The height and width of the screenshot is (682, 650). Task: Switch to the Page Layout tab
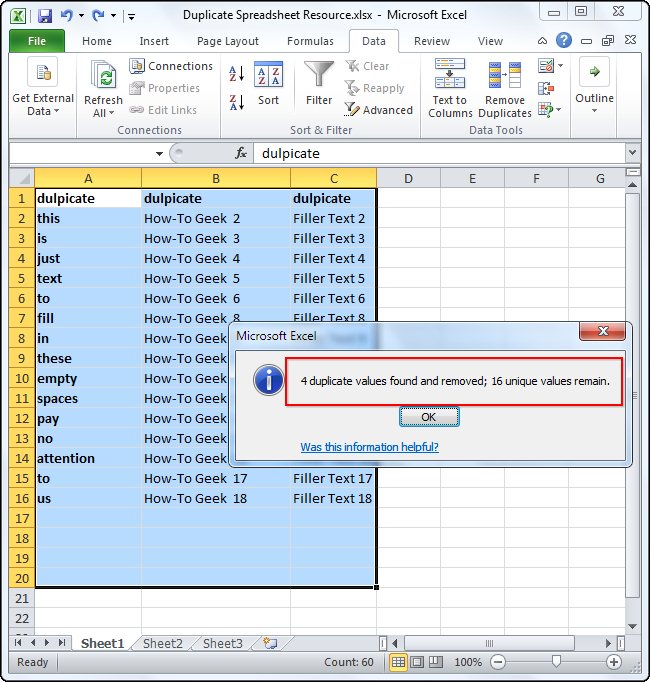pos(228,41)
